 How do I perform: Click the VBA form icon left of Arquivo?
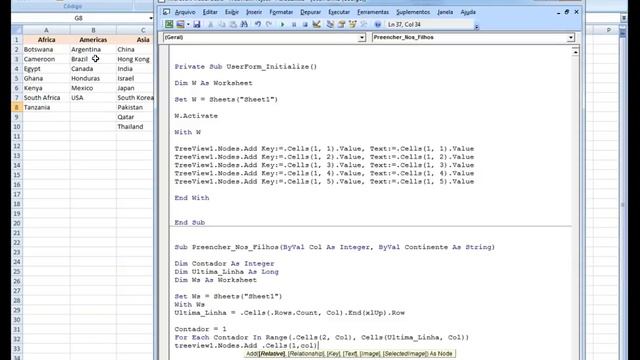click(x=167, y=12)
